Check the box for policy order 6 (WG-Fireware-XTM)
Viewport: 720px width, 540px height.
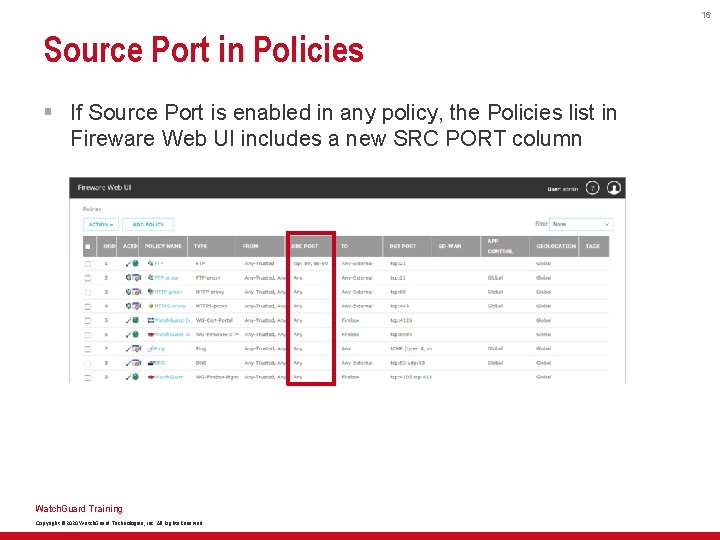pos(88,335)
